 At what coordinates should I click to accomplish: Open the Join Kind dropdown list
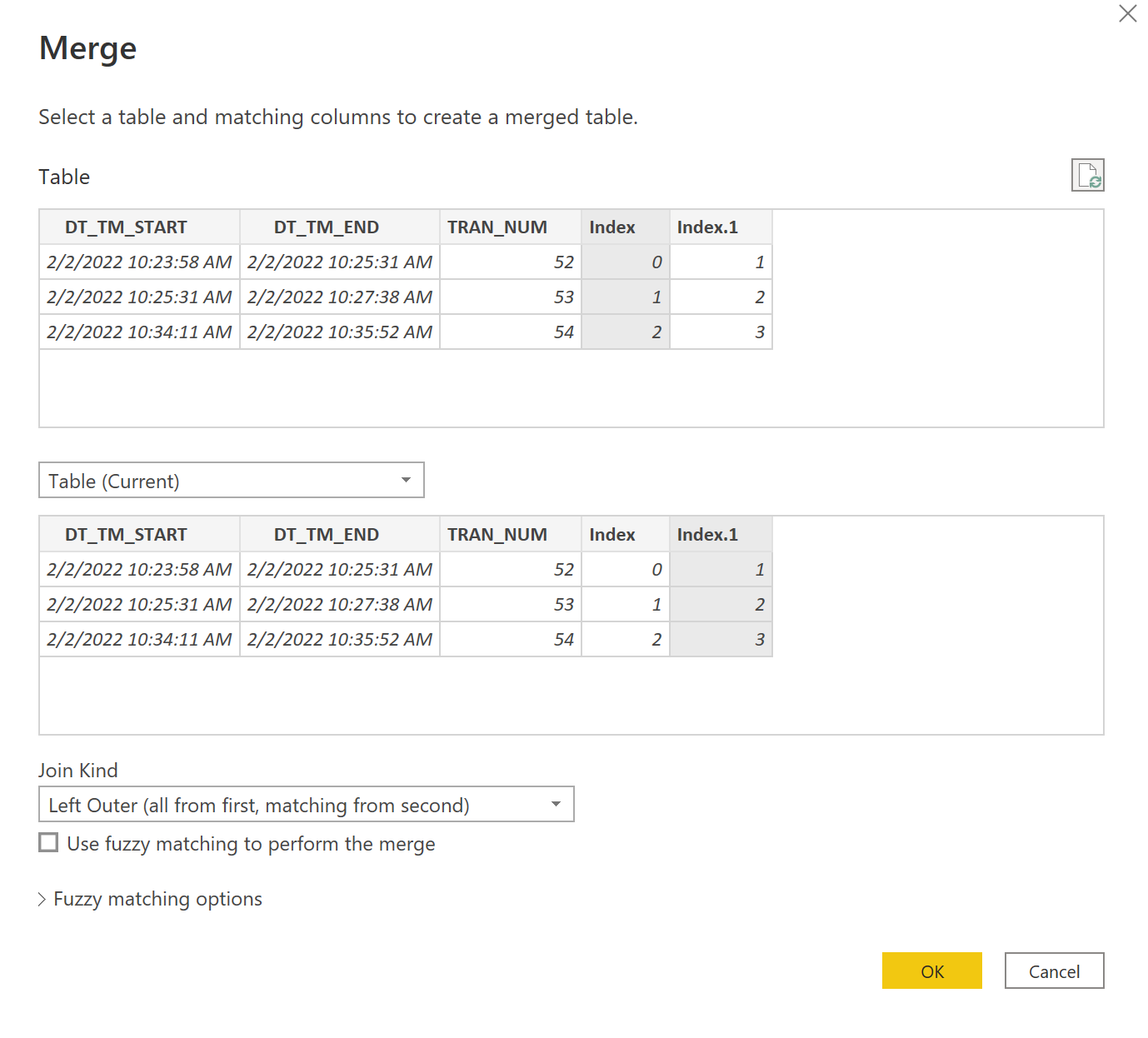(307, 804)
